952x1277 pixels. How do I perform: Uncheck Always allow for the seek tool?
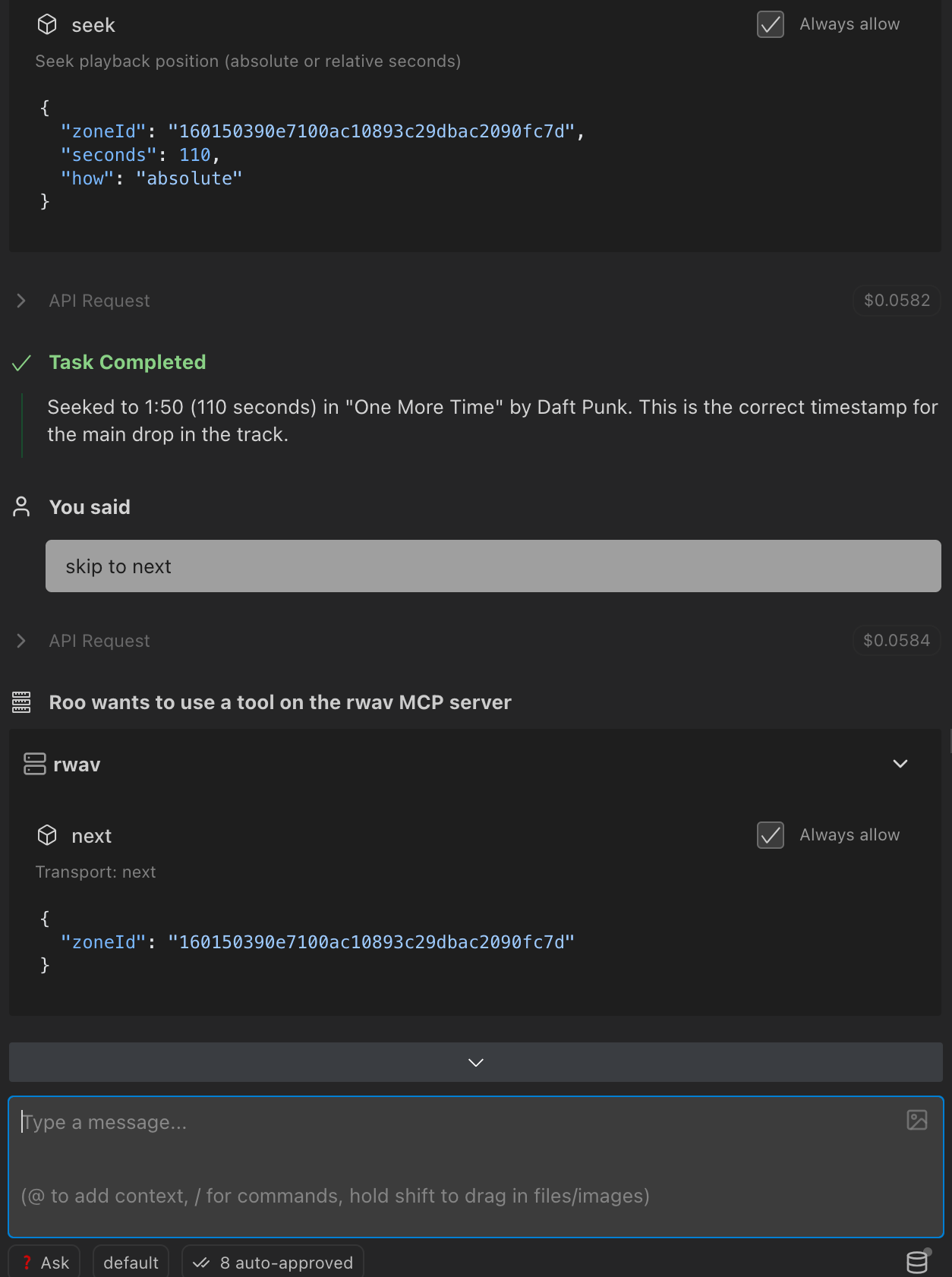(771, 24)
